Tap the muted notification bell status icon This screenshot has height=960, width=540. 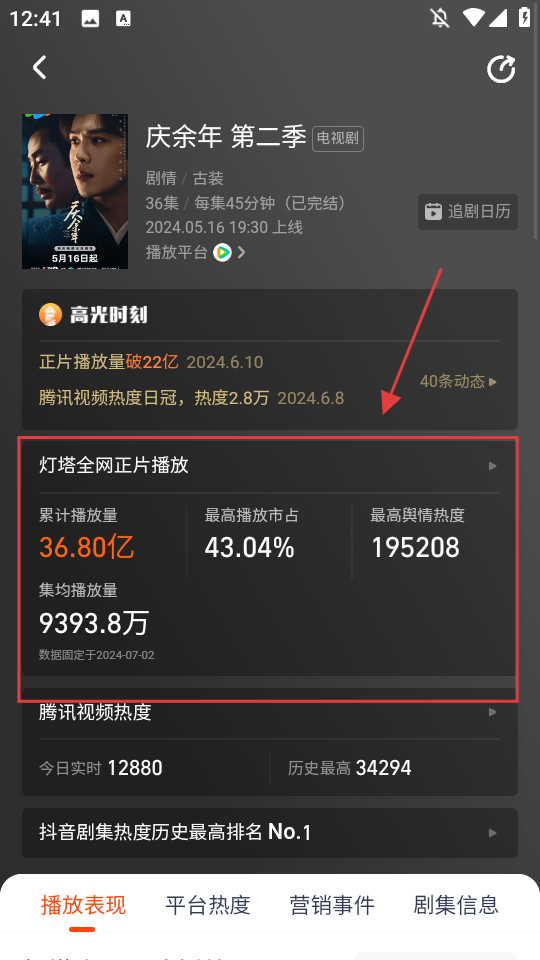coord(440,18)
